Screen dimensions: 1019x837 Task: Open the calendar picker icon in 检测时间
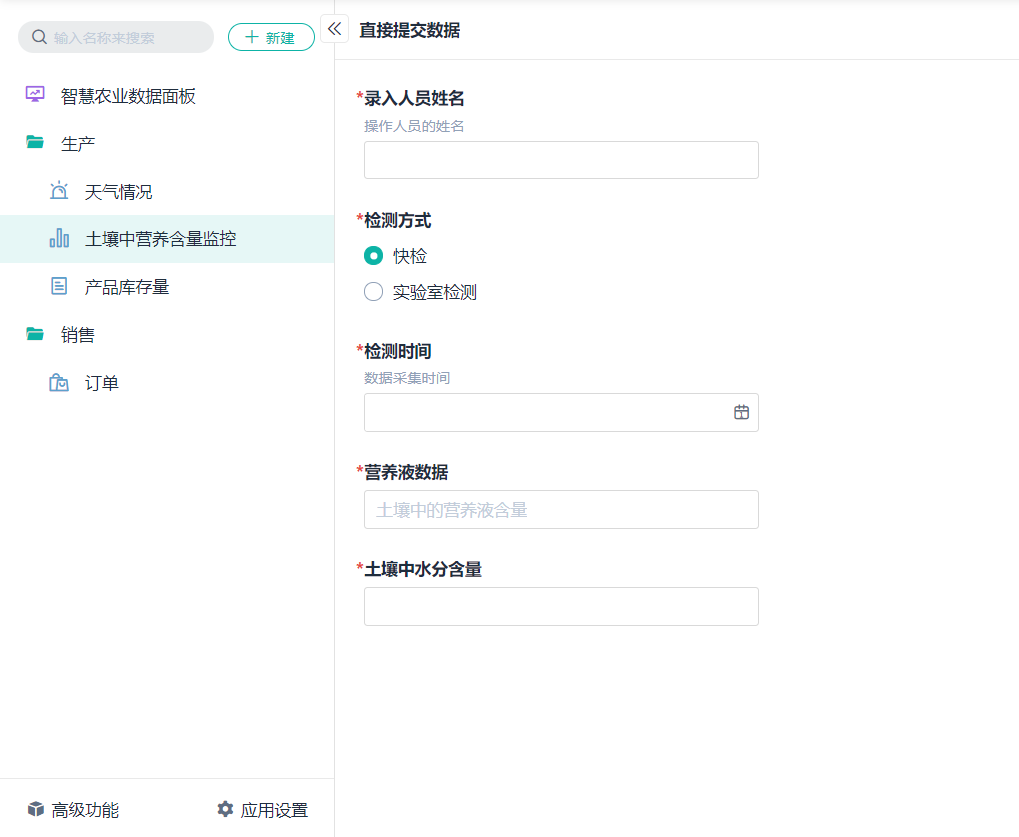coord(741,412)
